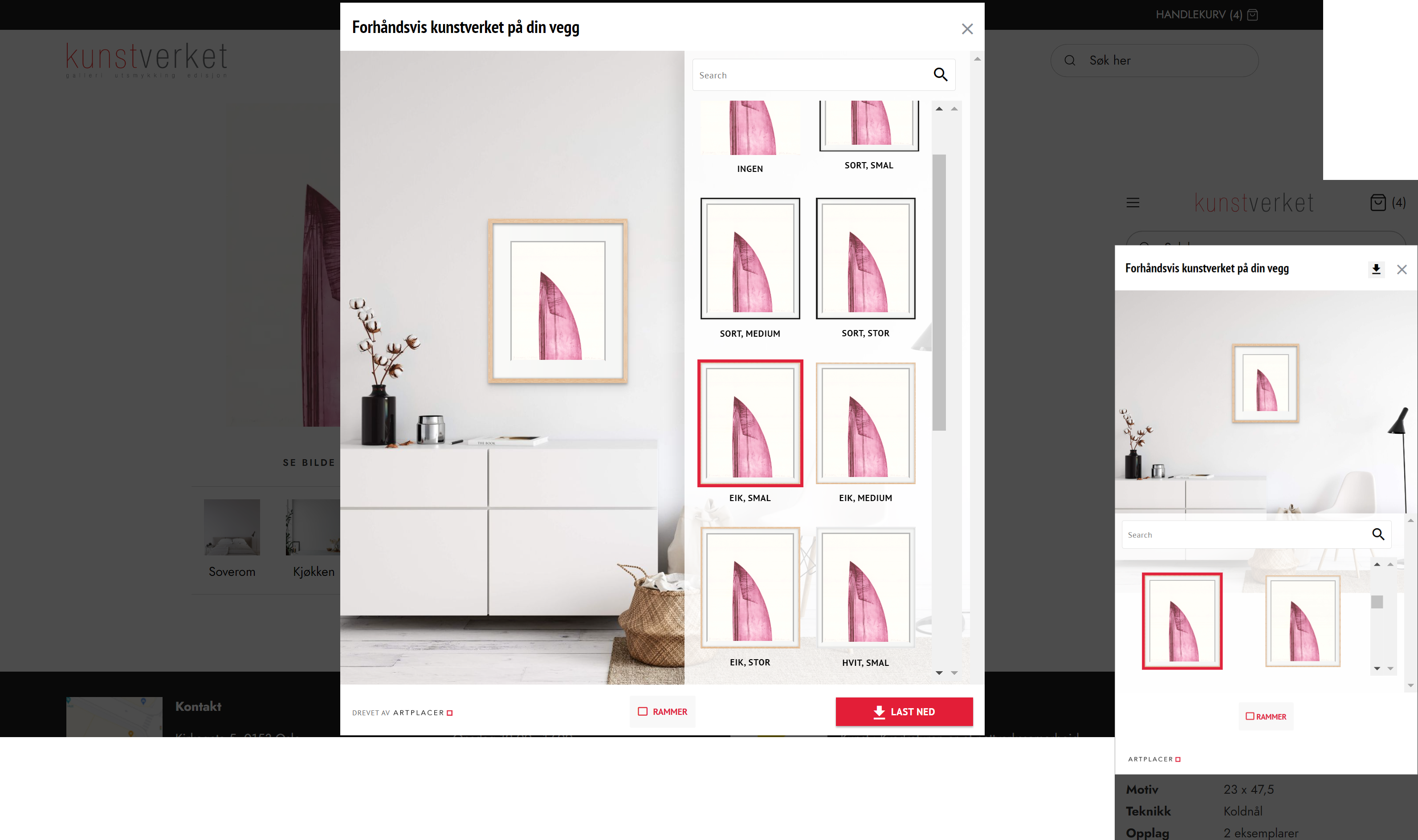Click the Søk her search field
This screenshot has width=1418, height=840.
point(1154,60)
